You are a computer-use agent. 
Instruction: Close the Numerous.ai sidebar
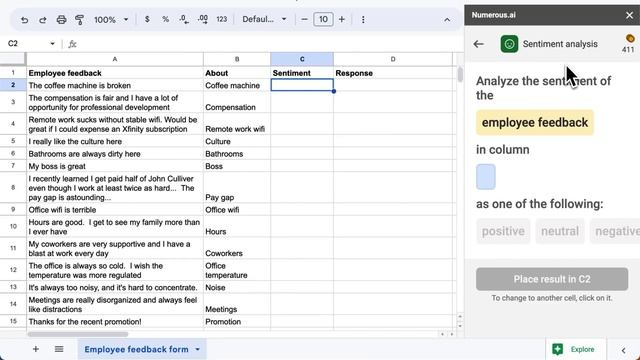click(629, 15)
